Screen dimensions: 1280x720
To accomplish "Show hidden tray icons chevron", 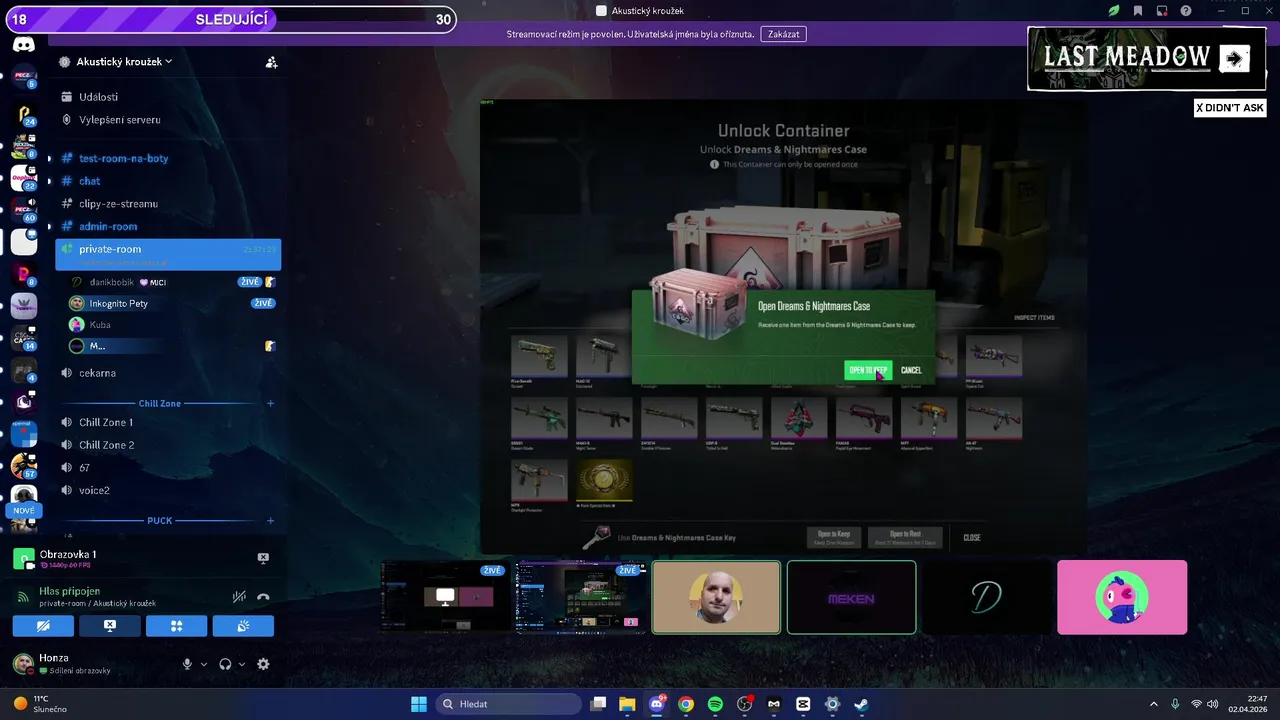I will tap(1154, 704).
